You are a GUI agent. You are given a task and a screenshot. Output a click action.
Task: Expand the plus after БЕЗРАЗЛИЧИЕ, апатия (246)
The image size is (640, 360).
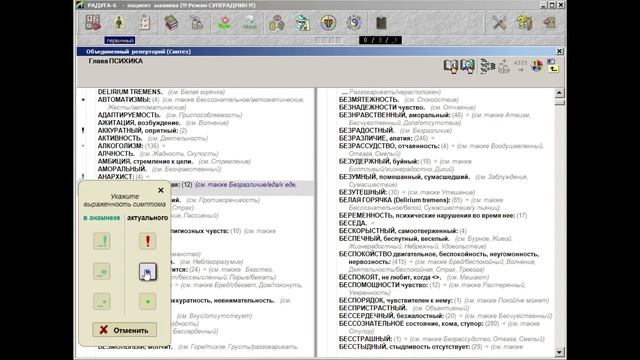pos(433,138)
